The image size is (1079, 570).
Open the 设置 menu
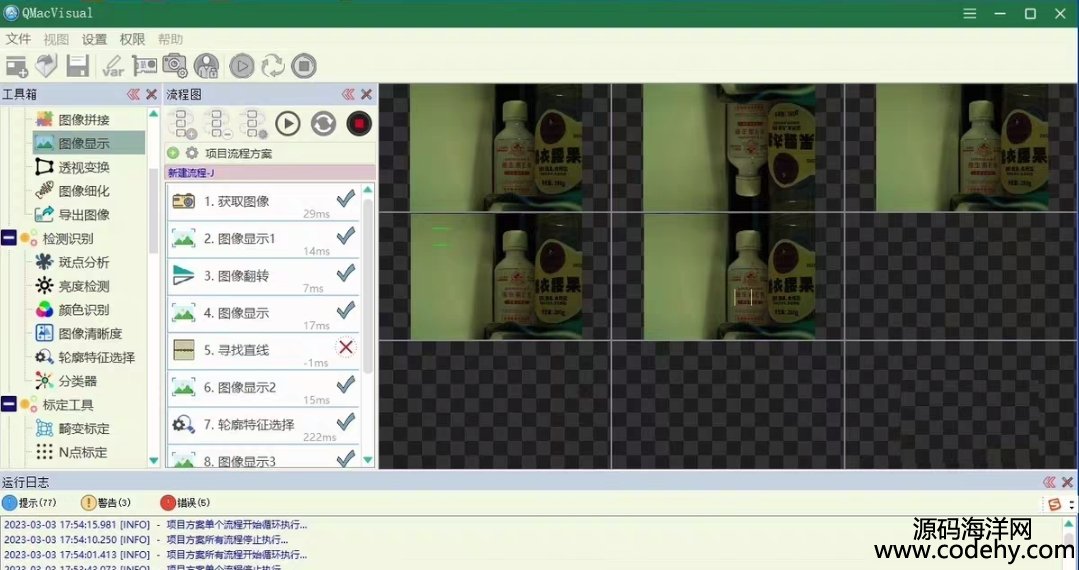pos(94,39)
